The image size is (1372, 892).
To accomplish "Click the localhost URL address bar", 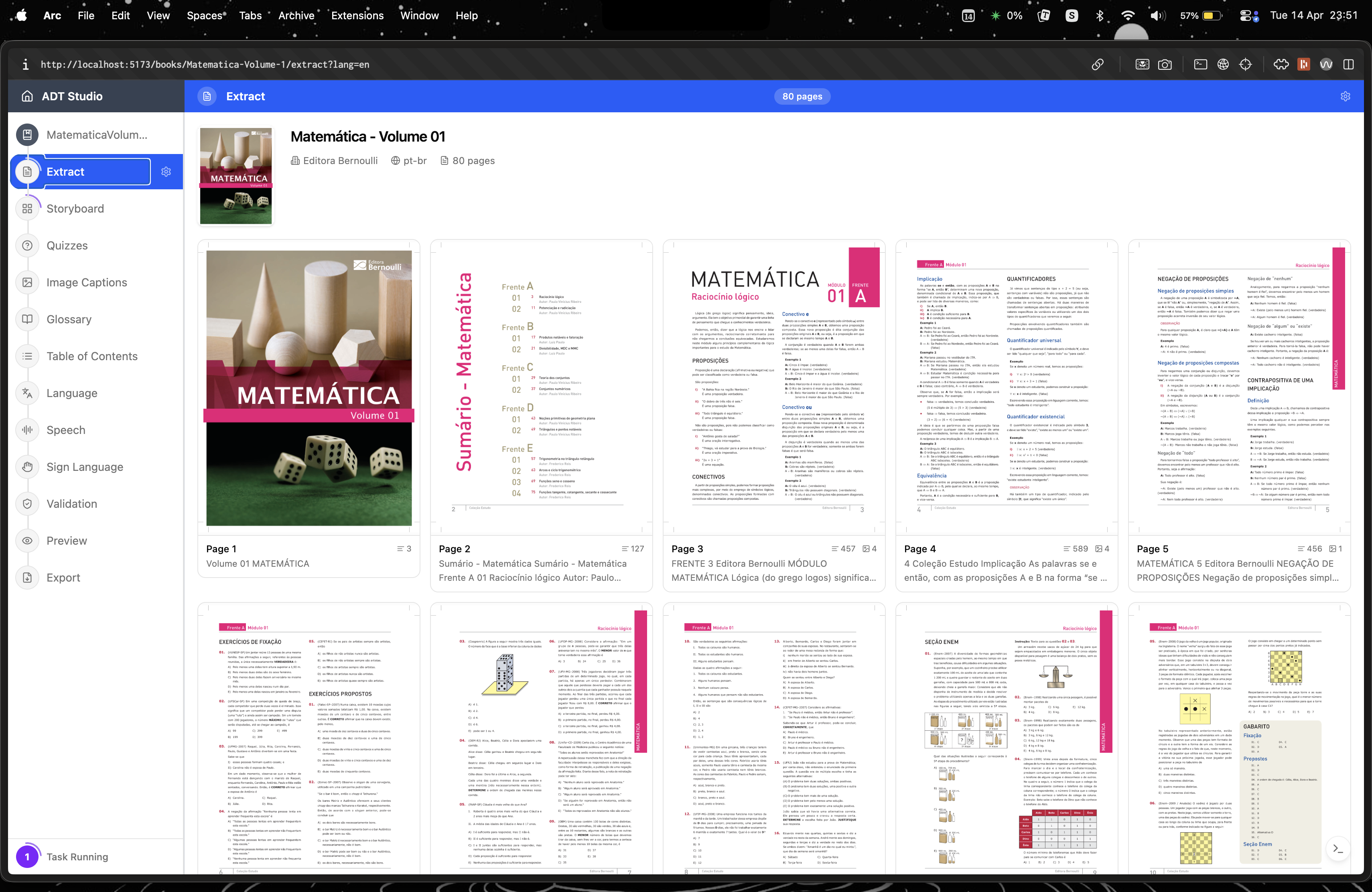I will [x=205, y=65].
